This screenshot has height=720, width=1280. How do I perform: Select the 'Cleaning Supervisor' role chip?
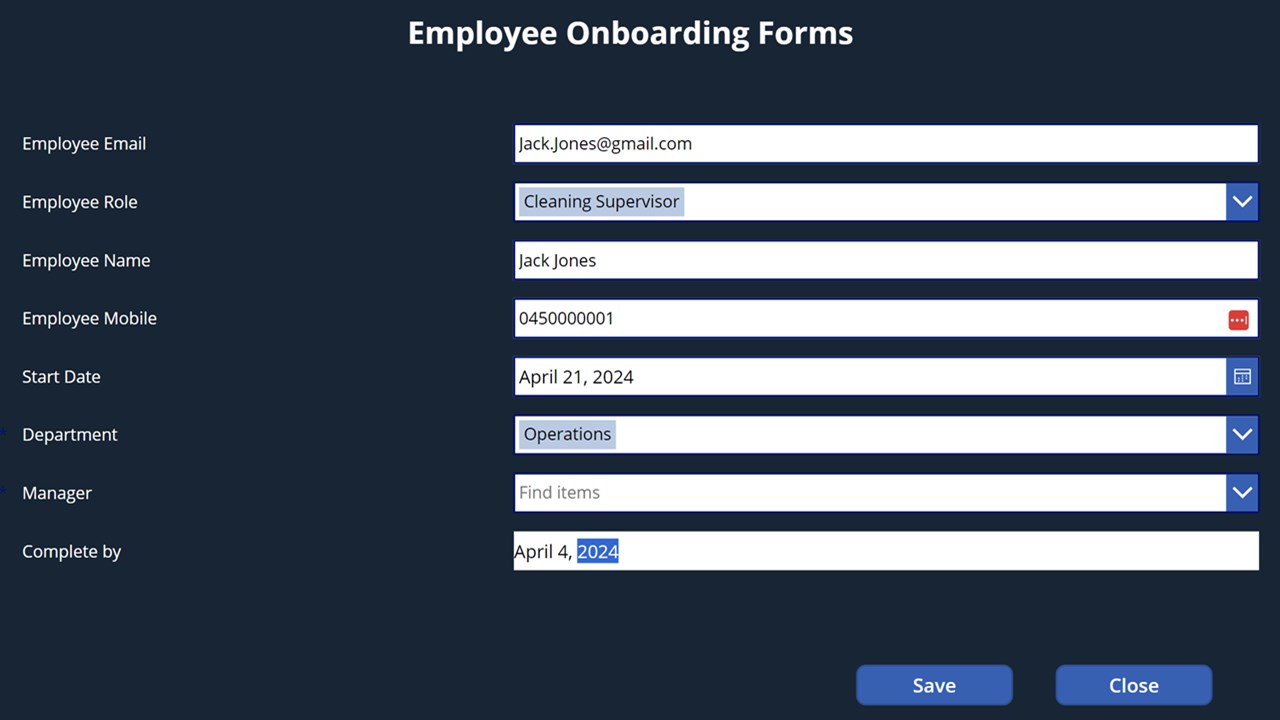click(x=601, y=202)
